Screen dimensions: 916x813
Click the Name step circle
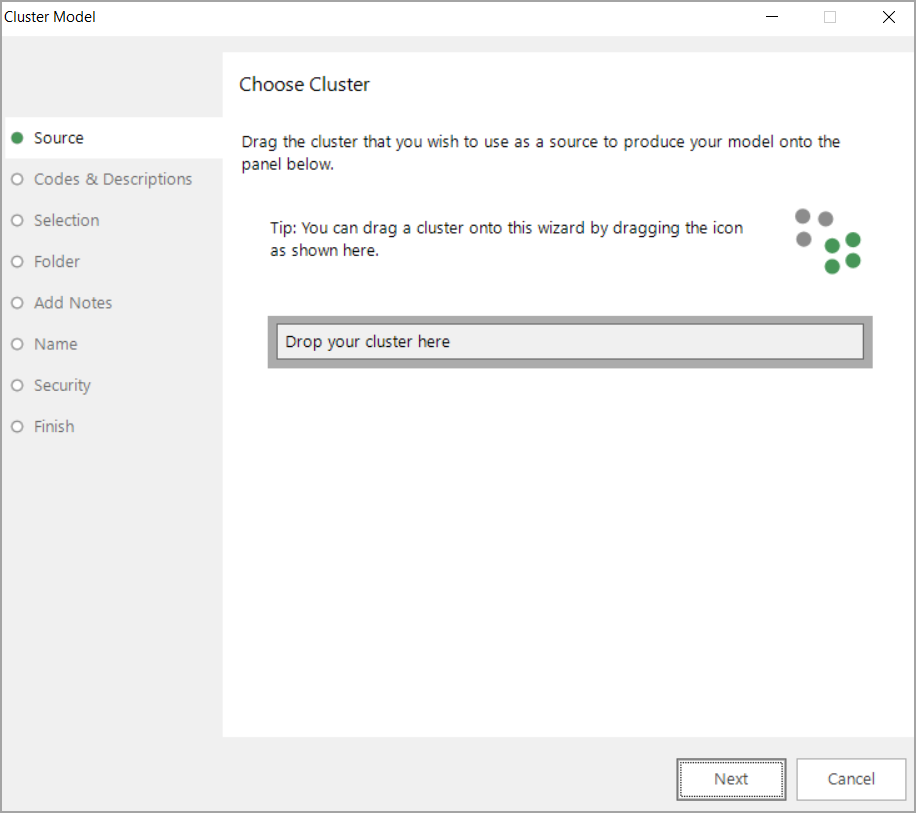pos(18,344)
